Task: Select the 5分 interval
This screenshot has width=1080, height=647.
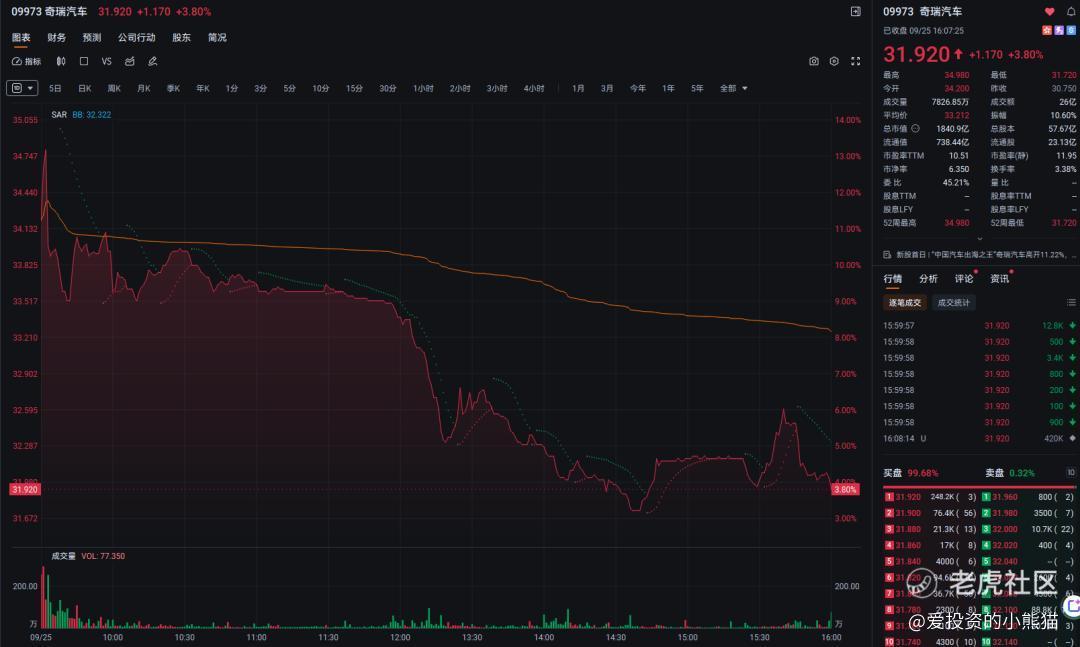Action: (289, 88)
